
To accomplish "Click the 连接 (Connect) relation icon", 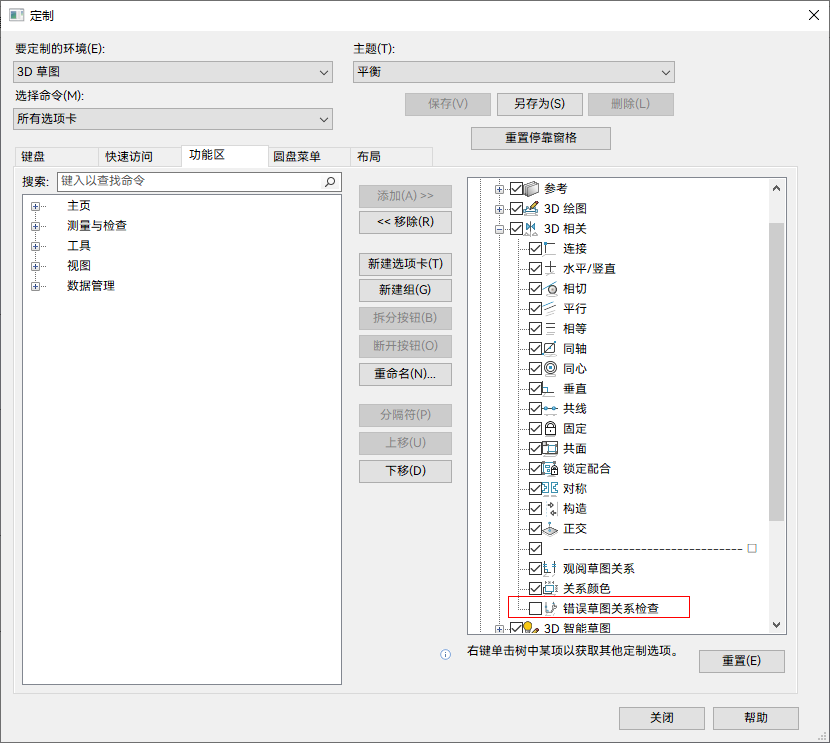I will [550, 248].
